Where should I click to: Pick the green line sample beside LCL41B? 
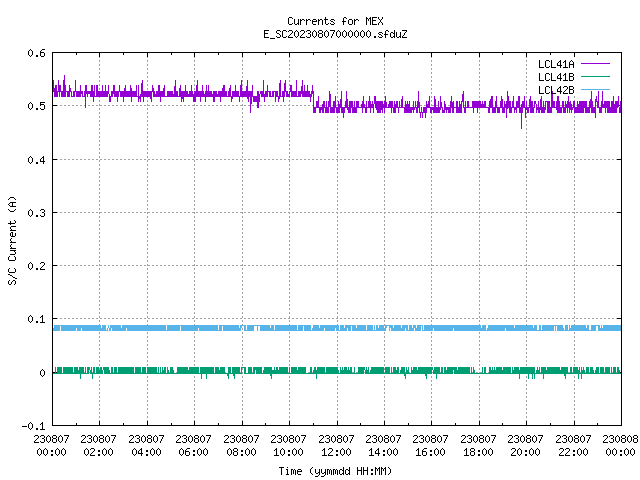pyautogui.click(x=595, y=77)
